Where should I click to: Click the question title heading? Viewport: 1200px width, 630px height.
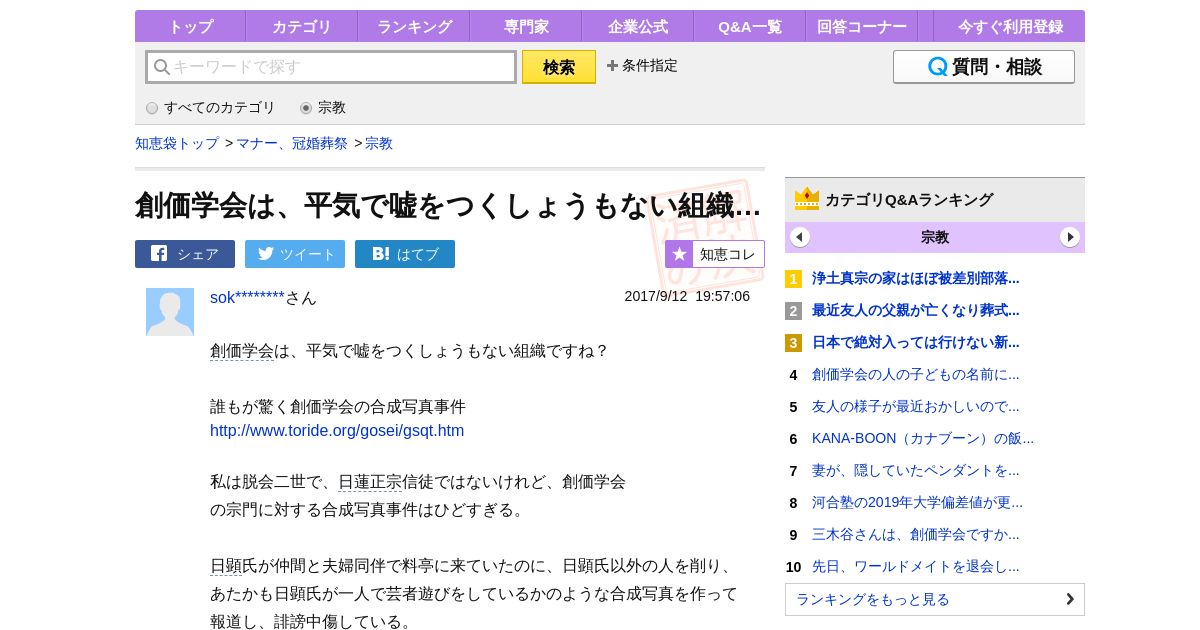(x=448, y=205)
